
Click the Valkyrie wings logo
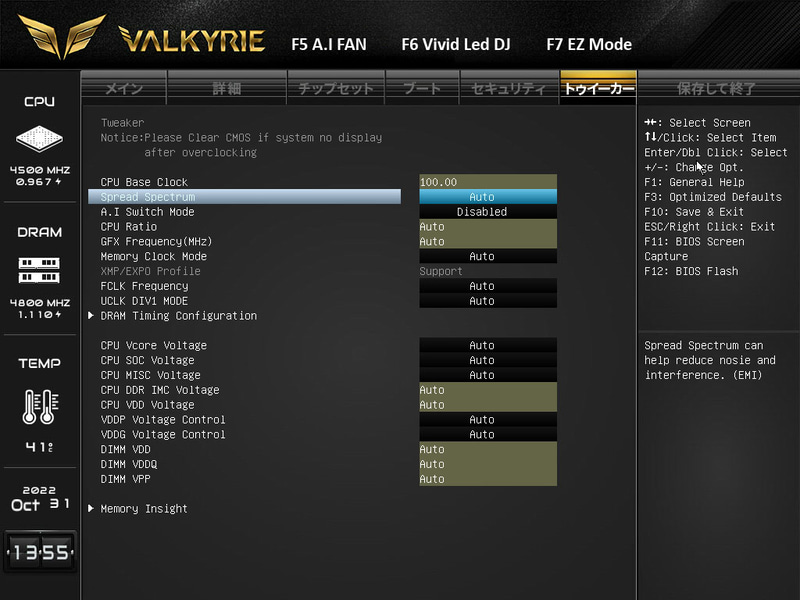(x=62, y=37)
